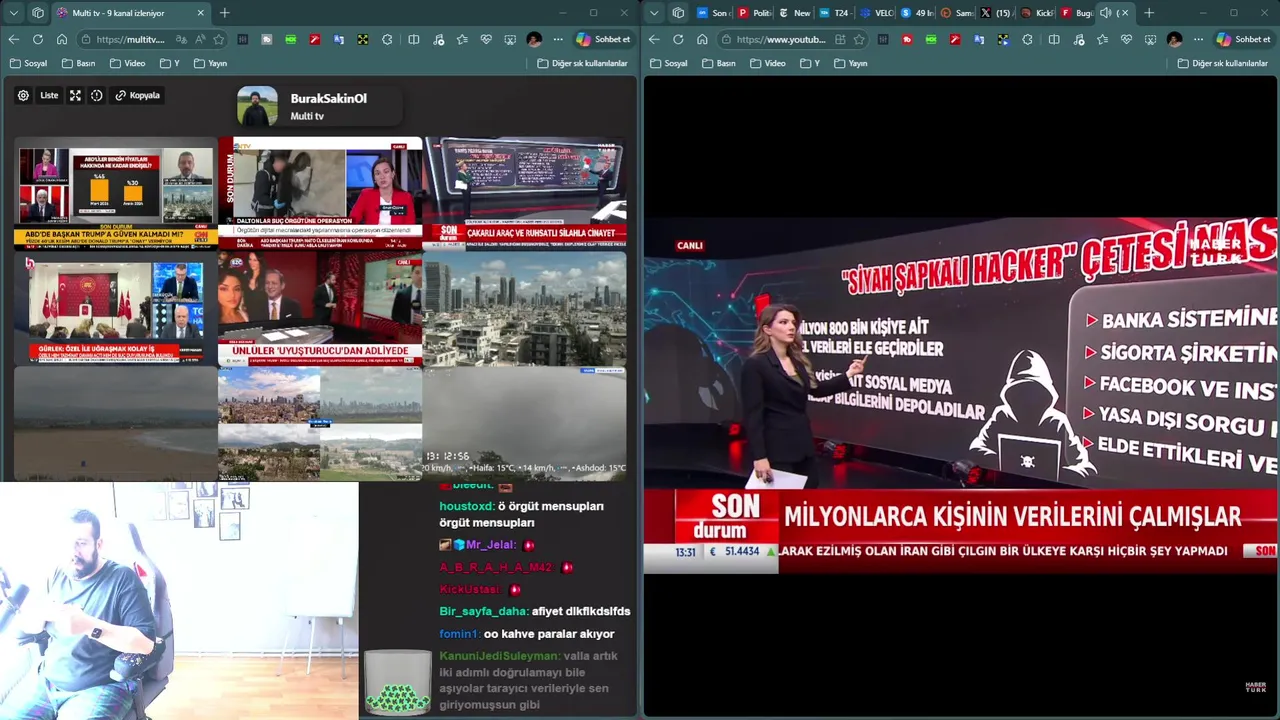The height and width of the screenshot is (720, 1280).
Task: Switch to the Kick tab
Action: tap(1037, 13)
